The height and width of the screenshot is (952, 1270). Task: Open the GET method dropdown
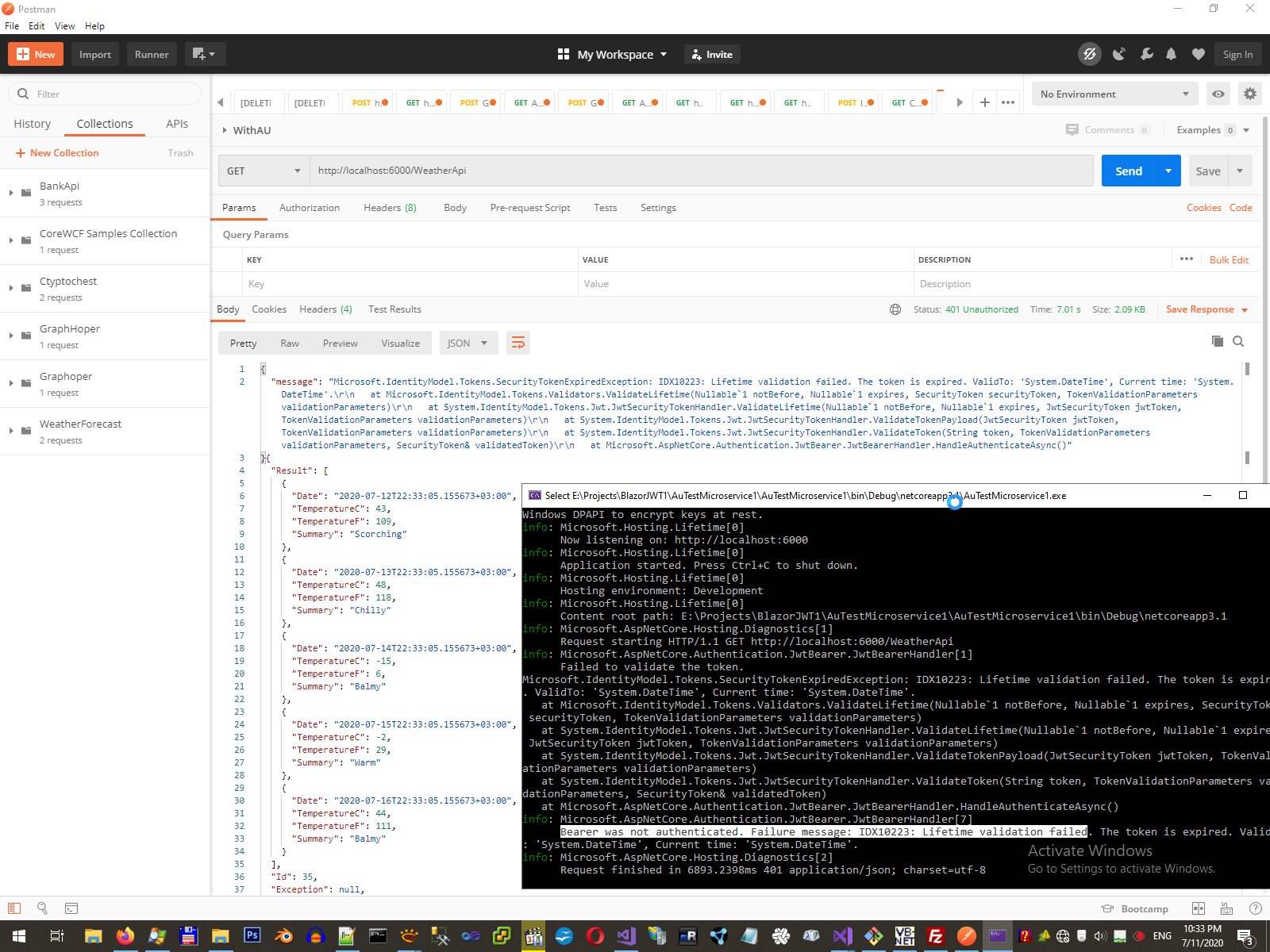(264, 171)
